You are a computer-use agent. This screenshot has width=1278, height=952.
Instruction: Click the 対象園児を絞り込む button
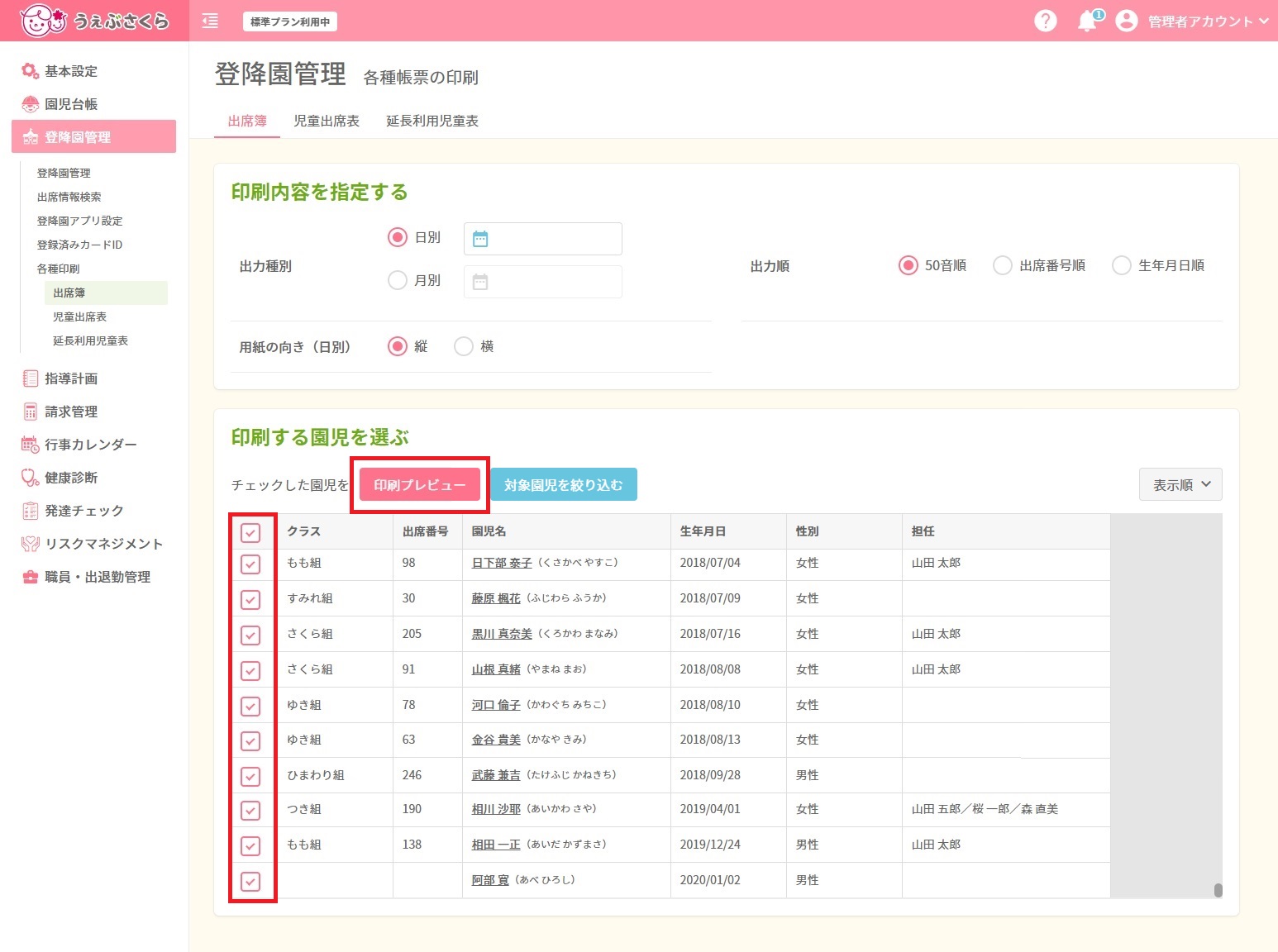pos(564,485)
